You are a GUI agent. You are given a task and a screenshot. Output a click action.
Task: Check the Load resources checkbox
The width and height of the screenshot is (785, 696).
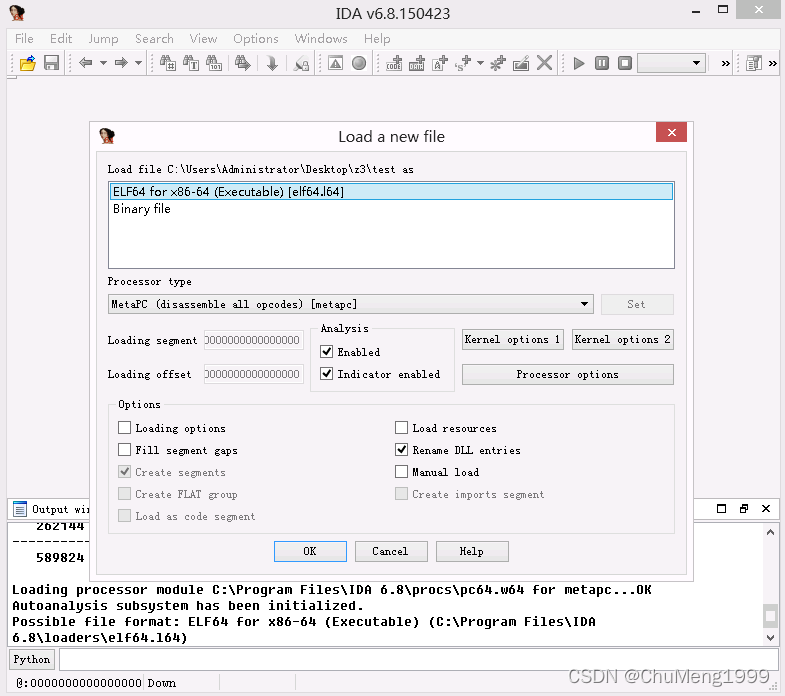coord(401,427)
